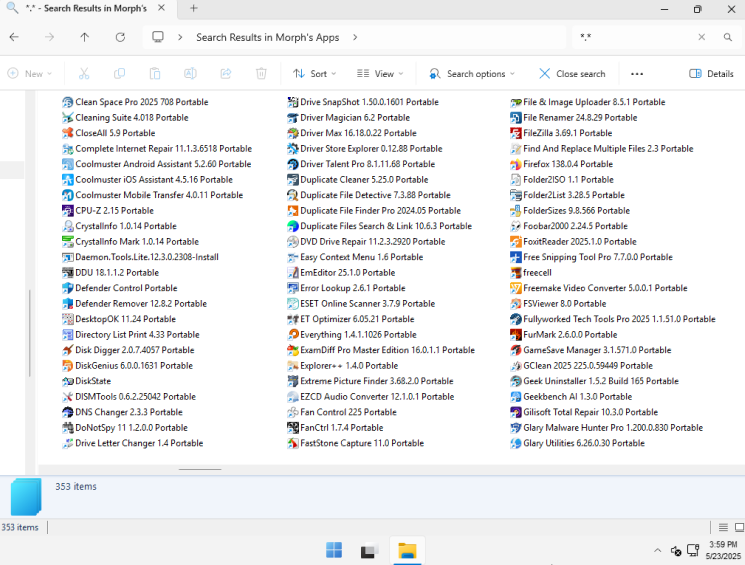Select Duplicate Cleaner 5.25.0 Portable
Image resolution: width=745 pixels, height=565 pixels.
358,180
